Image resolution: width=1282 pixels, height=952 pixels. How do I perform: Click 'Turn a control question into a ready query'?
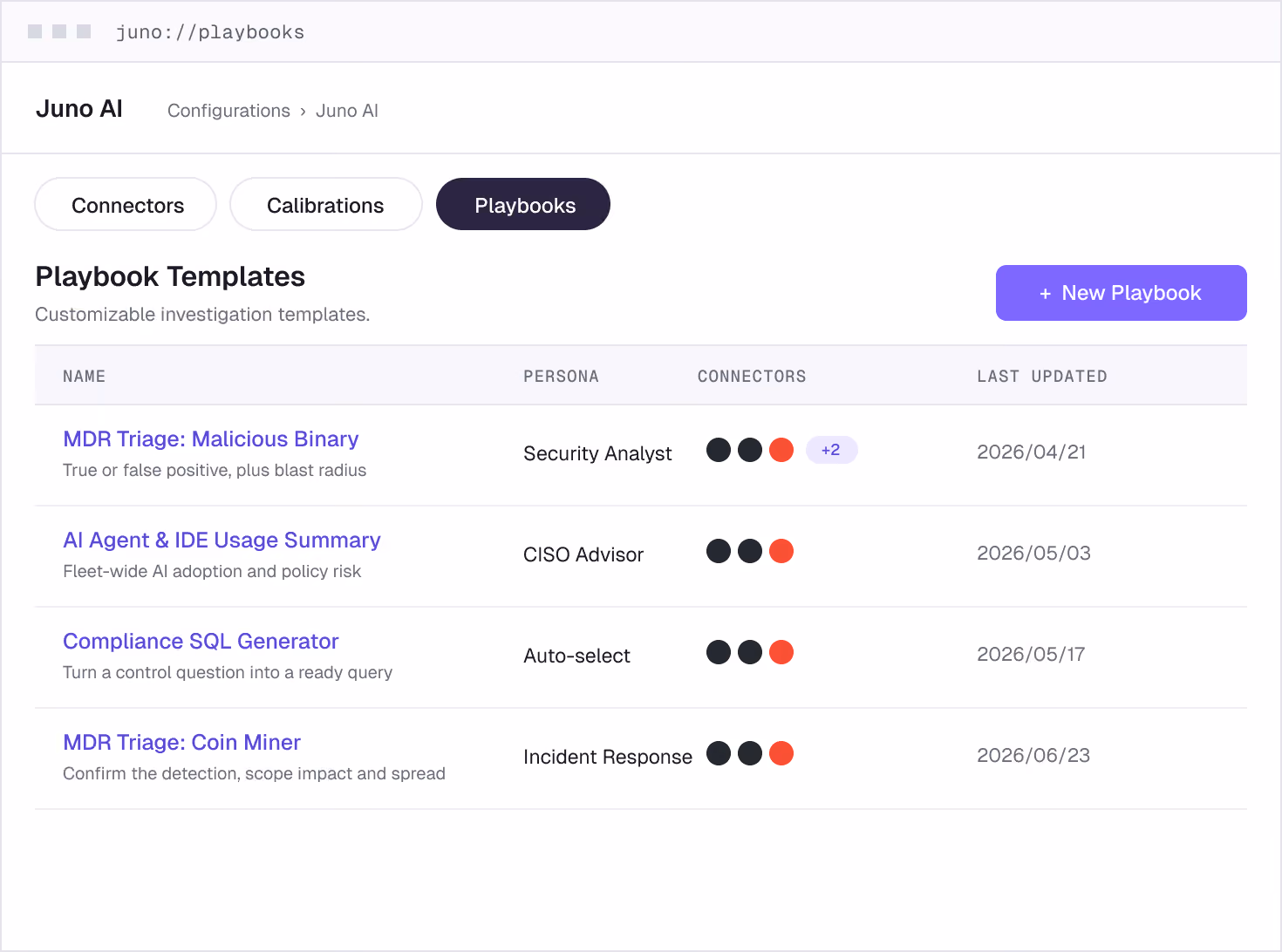coord(228,672)
